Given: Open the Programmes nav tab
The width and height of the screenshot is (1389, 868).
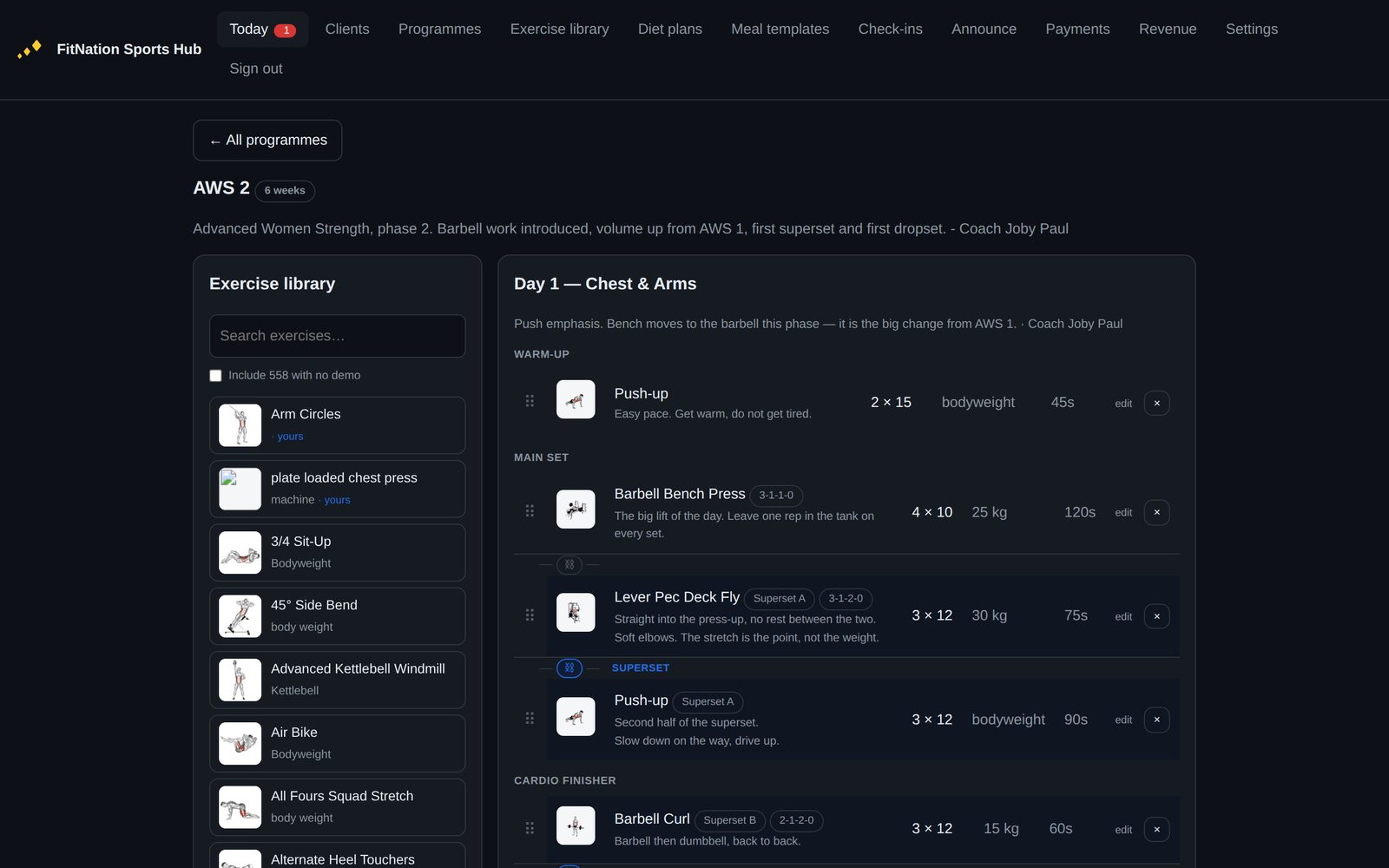Looking at the screenshot, I should point(439,29).
